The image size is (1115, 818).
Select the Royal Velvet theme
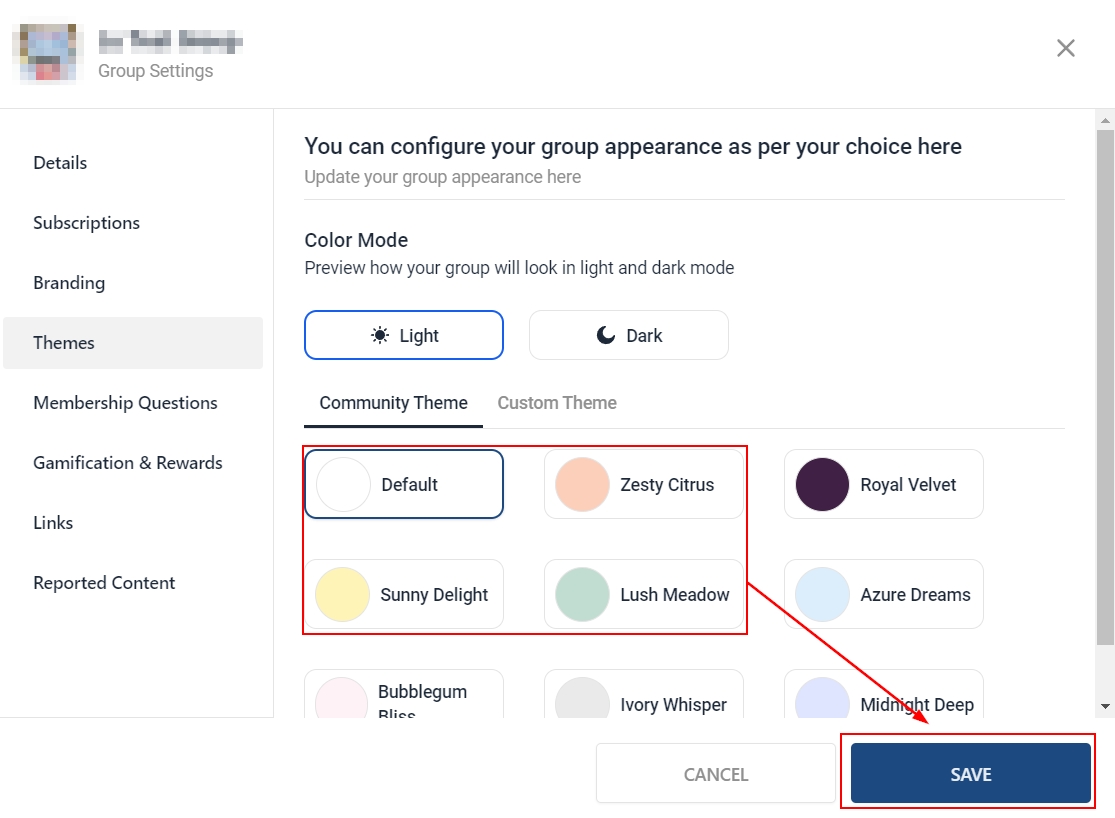point(884,484)
